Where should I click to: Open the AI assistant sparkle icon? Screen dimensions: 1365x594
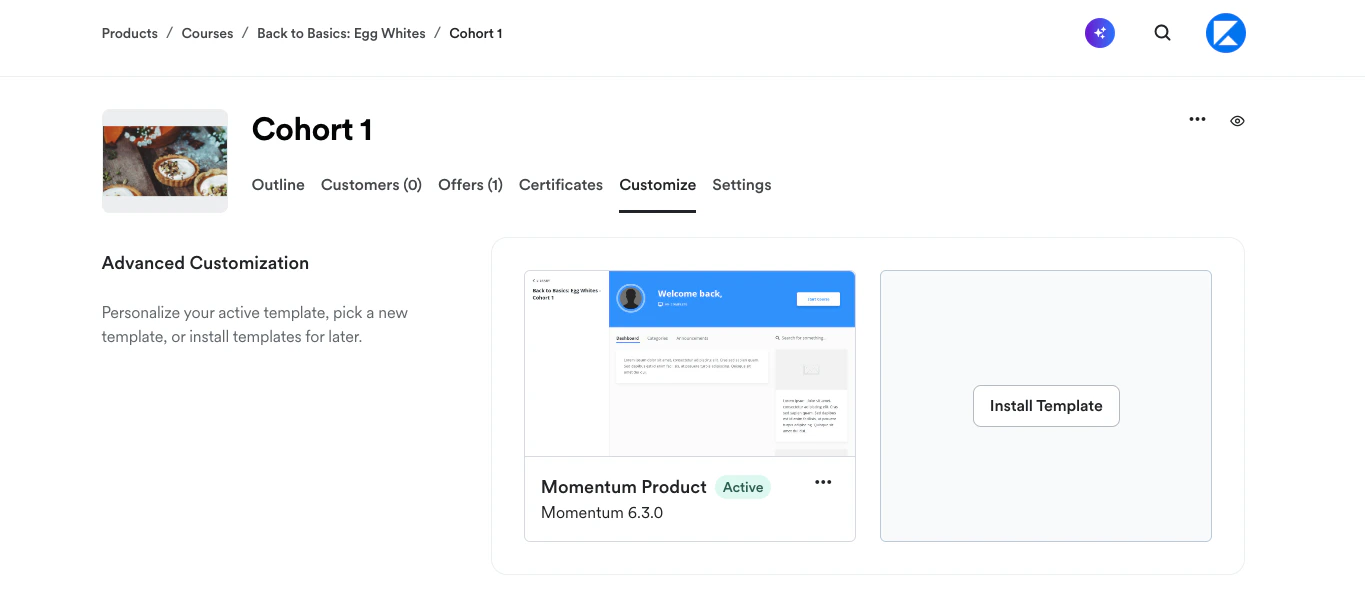tap(1099, 32)
